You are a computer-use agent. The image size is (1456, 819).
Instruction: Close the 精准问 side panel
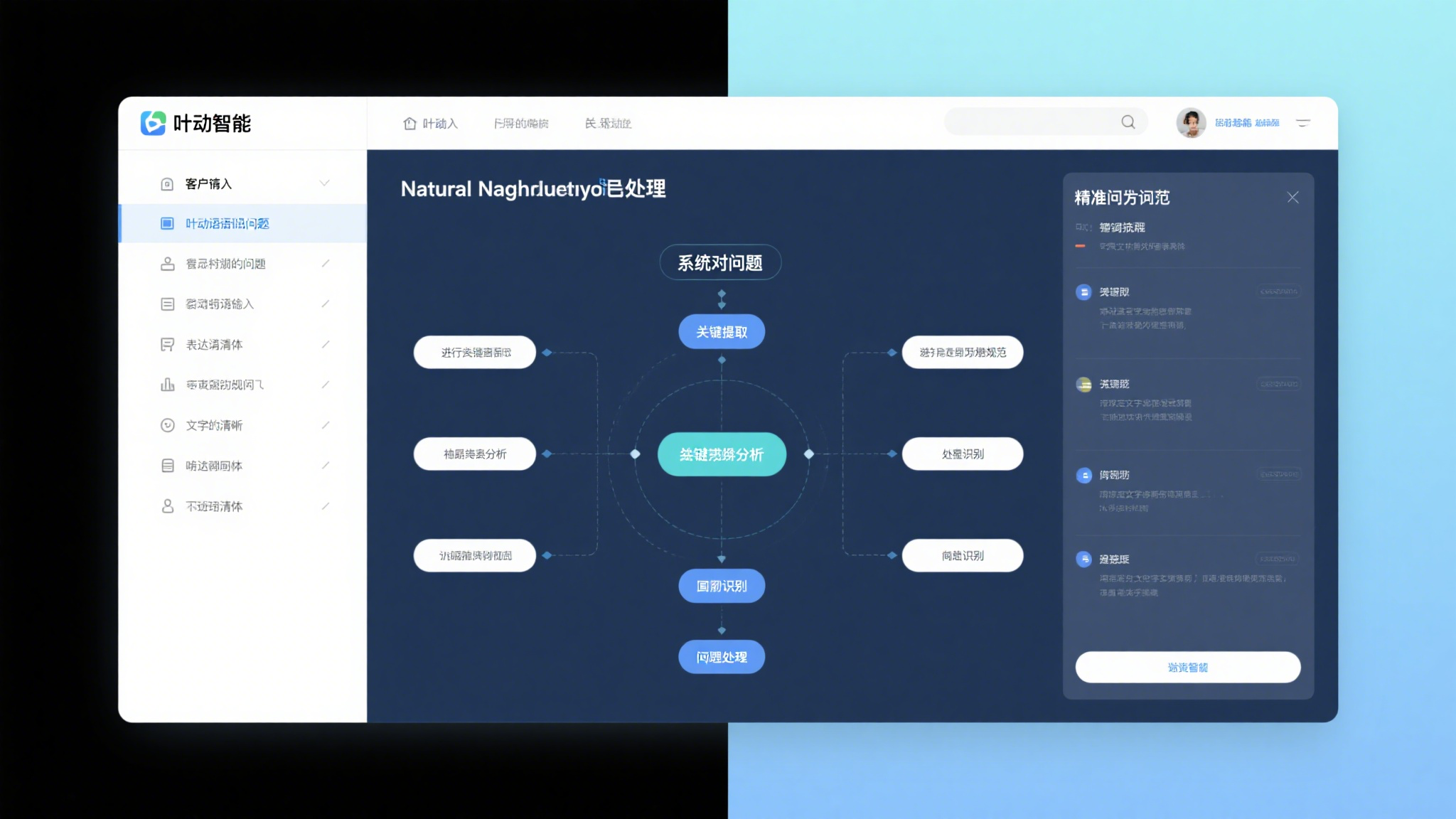pyautogui.click(x=1292, y=198)
